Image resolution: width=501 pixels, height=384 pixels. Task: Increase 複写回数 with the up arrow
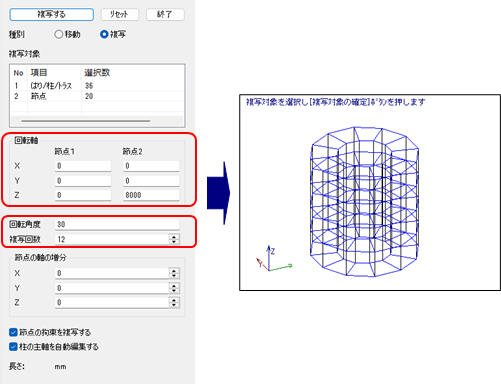click(174, 237)
